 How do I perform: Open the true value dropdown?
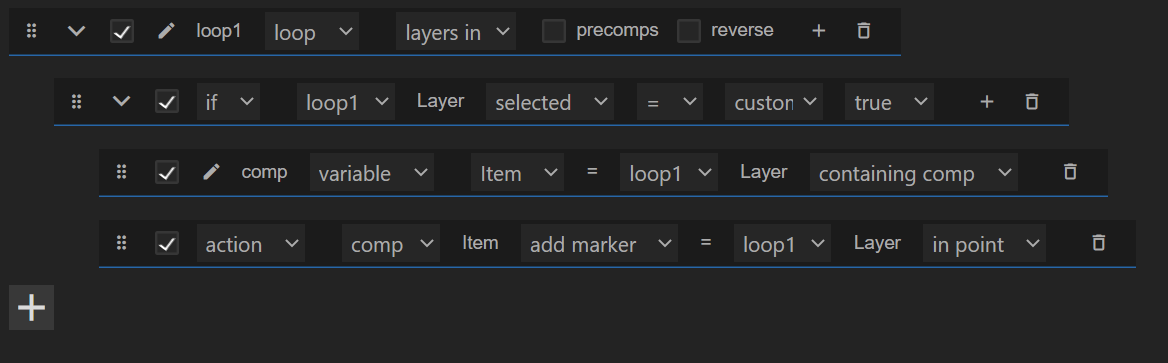pos(889,102)
